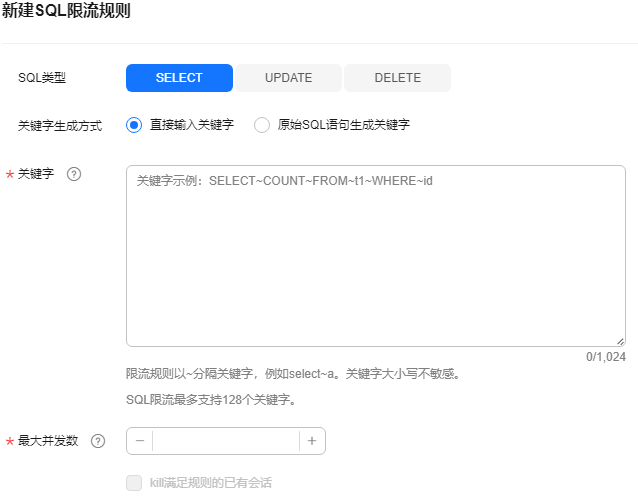The image size is (638, 501).
Task: Click the kill满足规则的已有会话 label text
Action: (x=211, y=483)
